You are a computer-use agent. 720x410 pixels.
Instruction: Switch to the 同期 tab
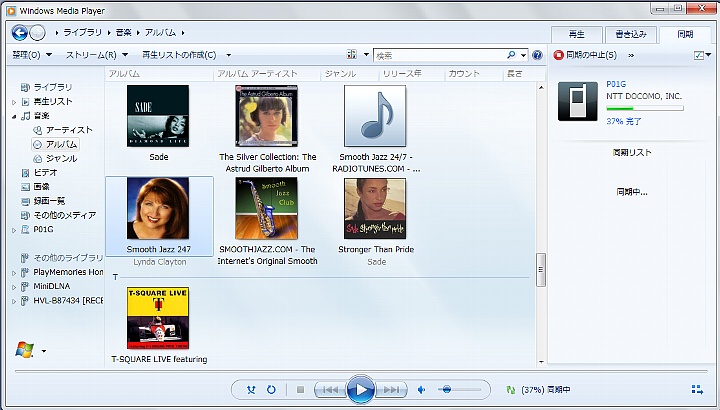(685, 34)
